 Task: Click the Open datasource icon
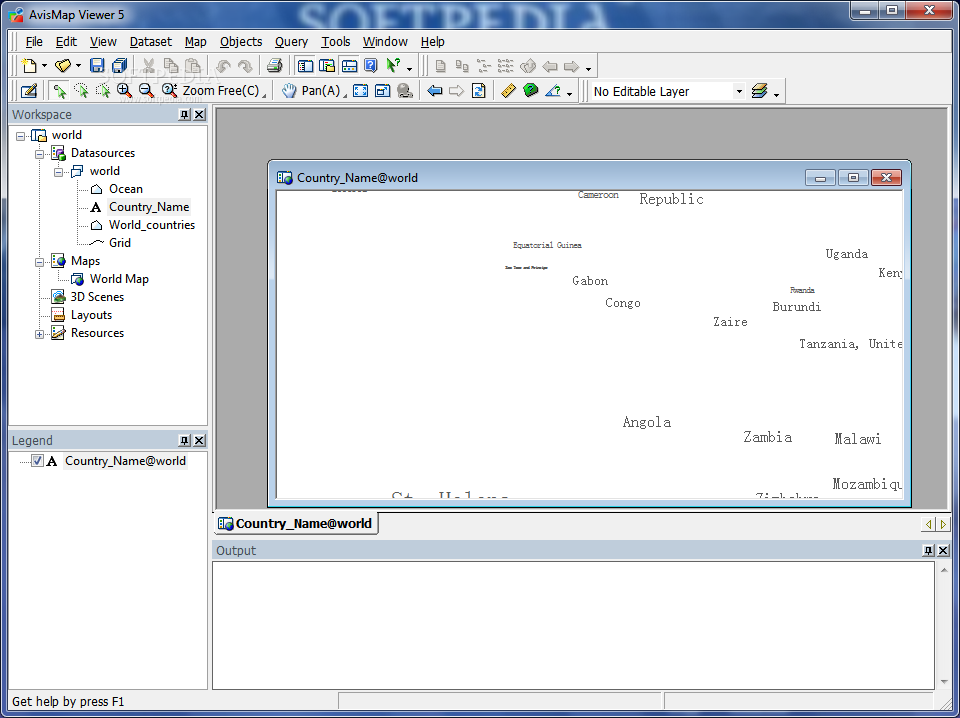pos(63,65)
